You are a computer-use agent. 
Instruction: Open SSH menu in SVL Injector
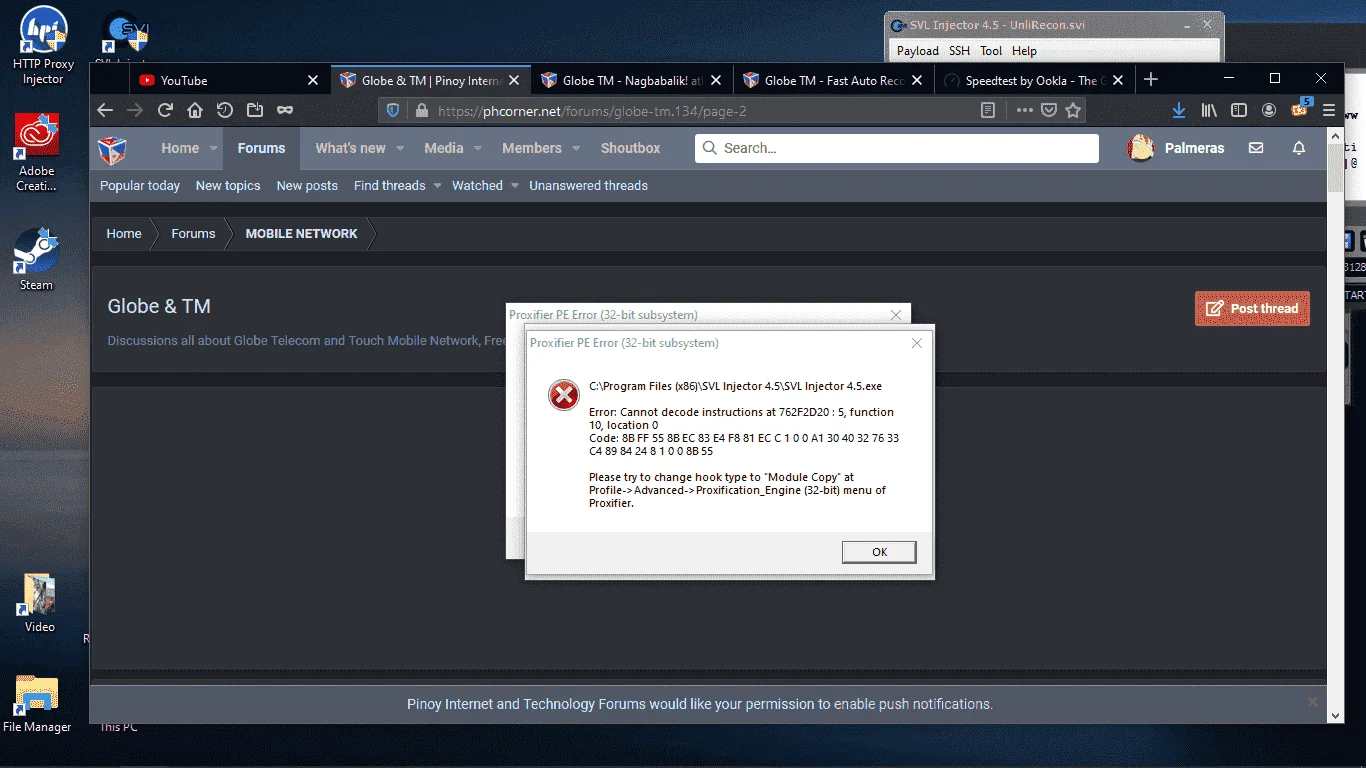pos(959,51)
